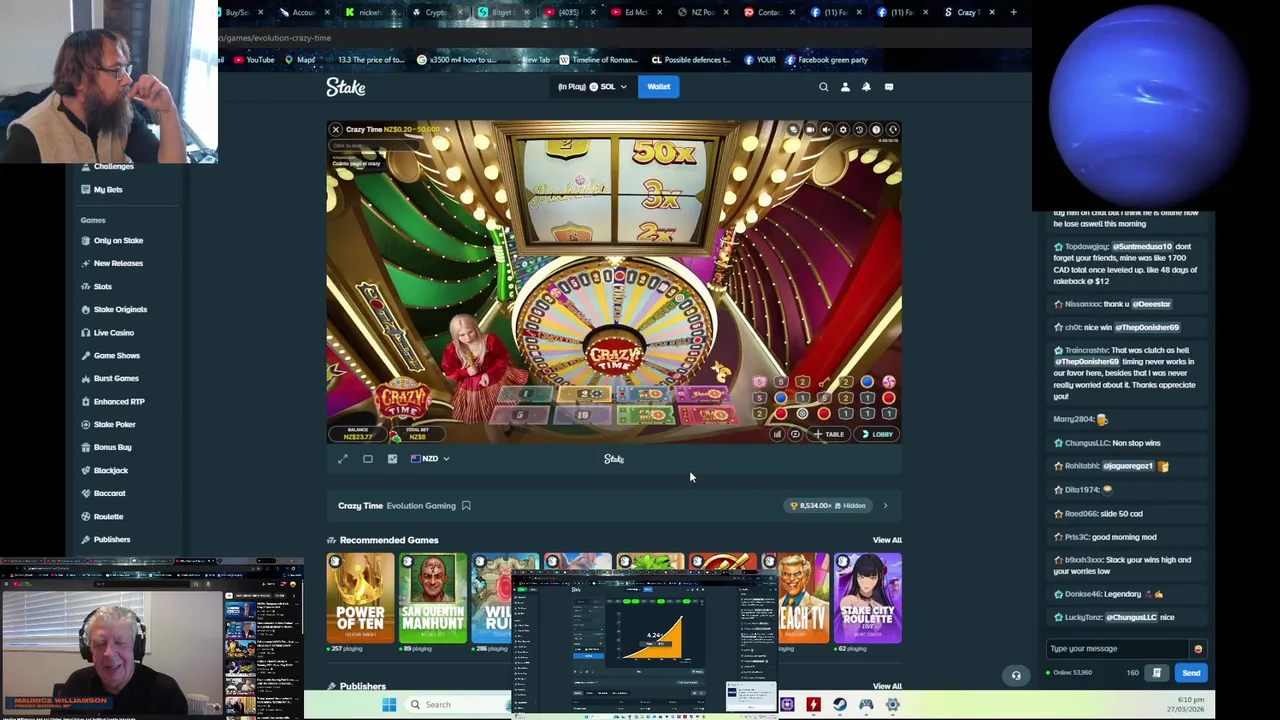The height and width of the screenshot is (720, 1280).
Task: Select Baccarat in sidebar
Action: [109, 494]
